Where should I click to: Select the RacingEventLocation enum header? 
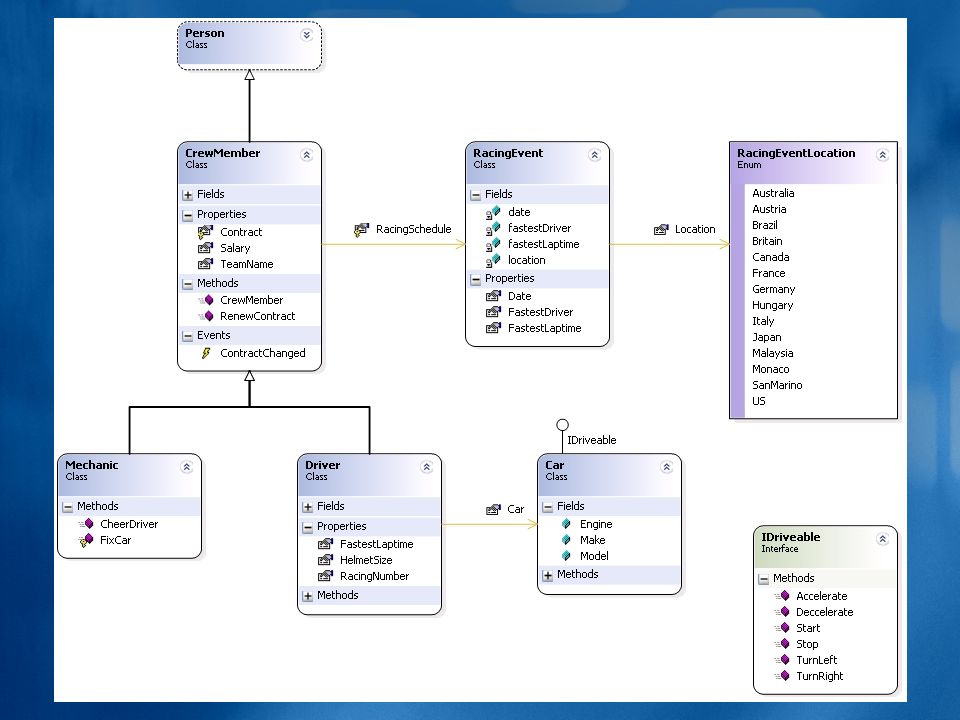[814, 163]
